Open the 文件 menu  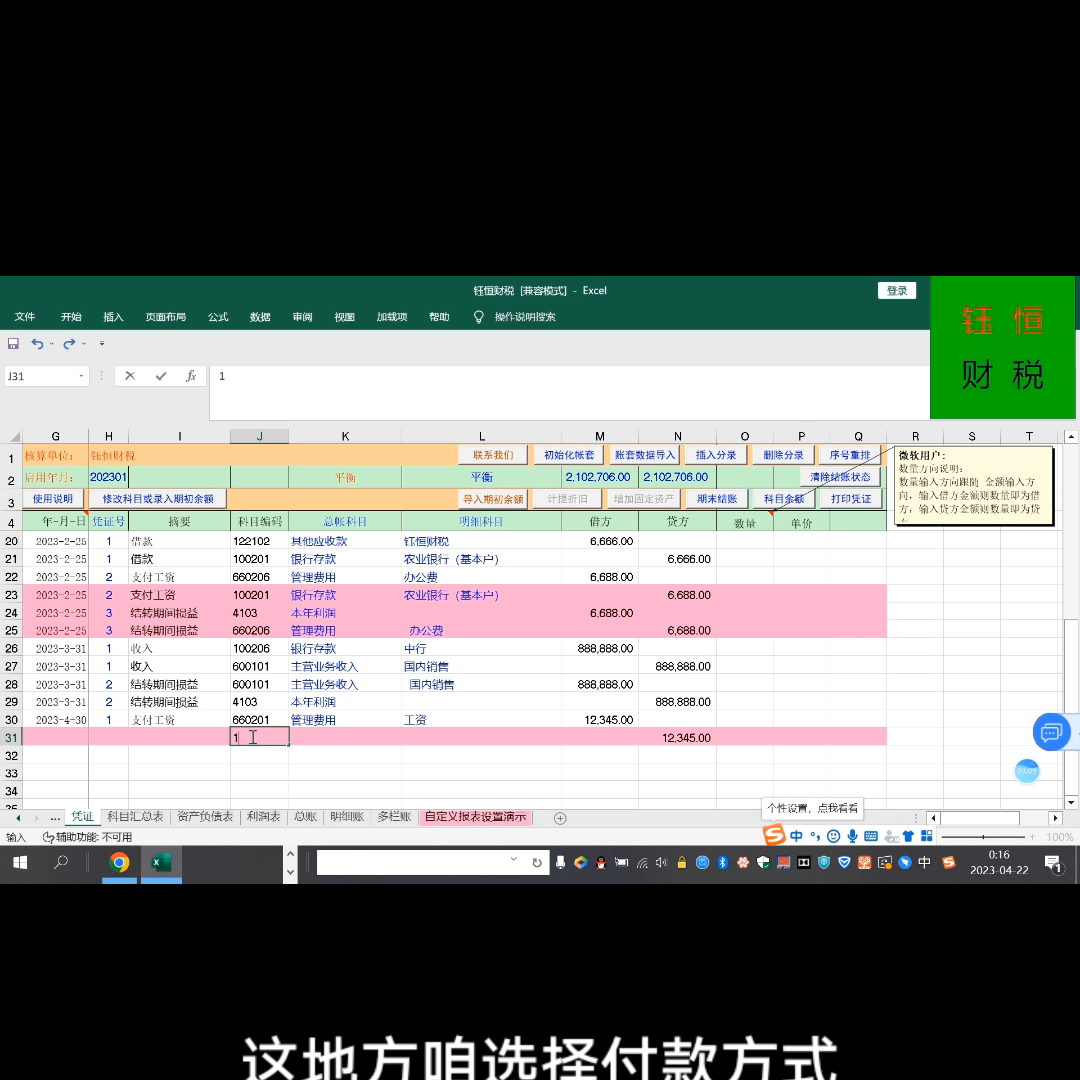(25, 317)
